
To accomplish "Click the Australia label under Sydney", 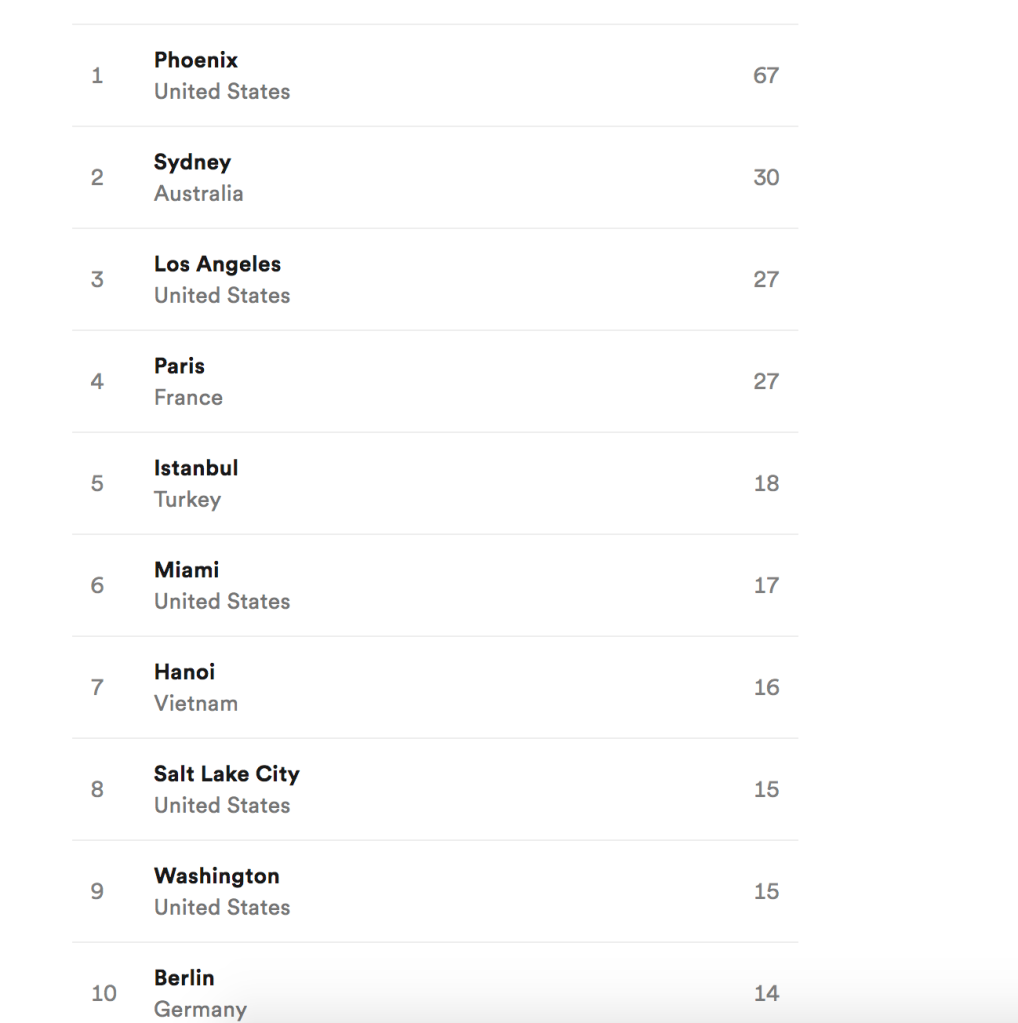I will 198,193.
